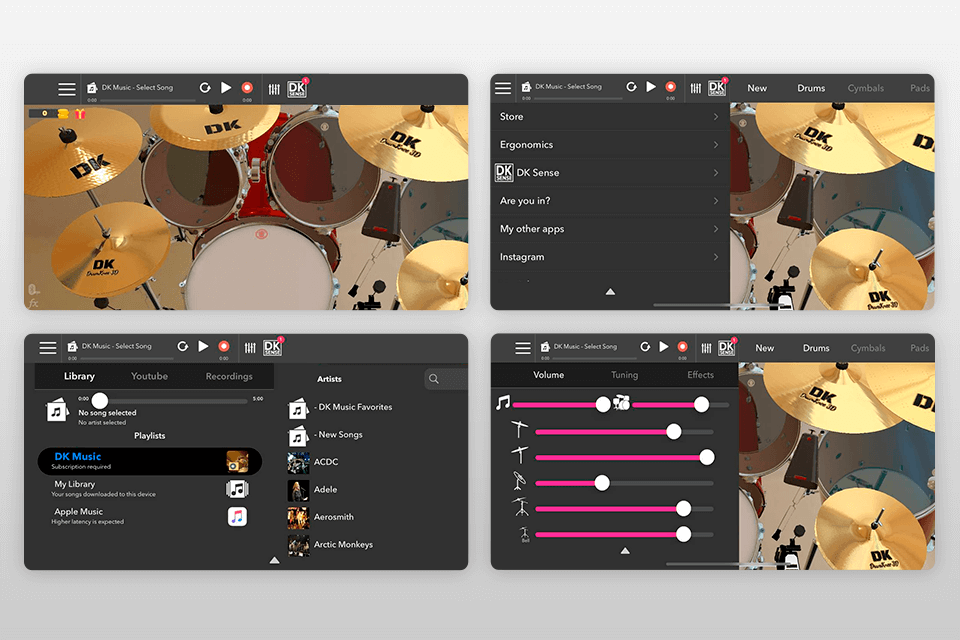The width and height of the screenshot is (960, 640).
Task: Click record button on Store list screen
Action: coord(671,86)
